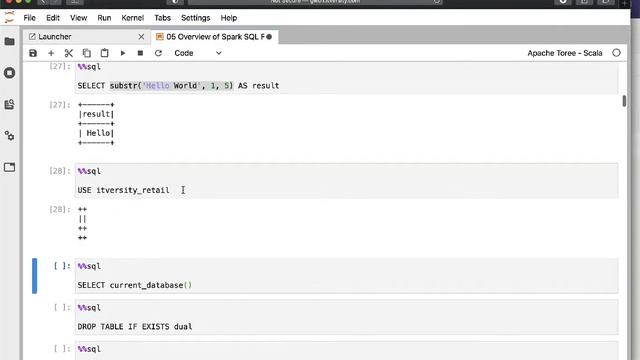Interrupt the kernel with stop icon
This screenshot has height=360, width=640.
[140, 53]
